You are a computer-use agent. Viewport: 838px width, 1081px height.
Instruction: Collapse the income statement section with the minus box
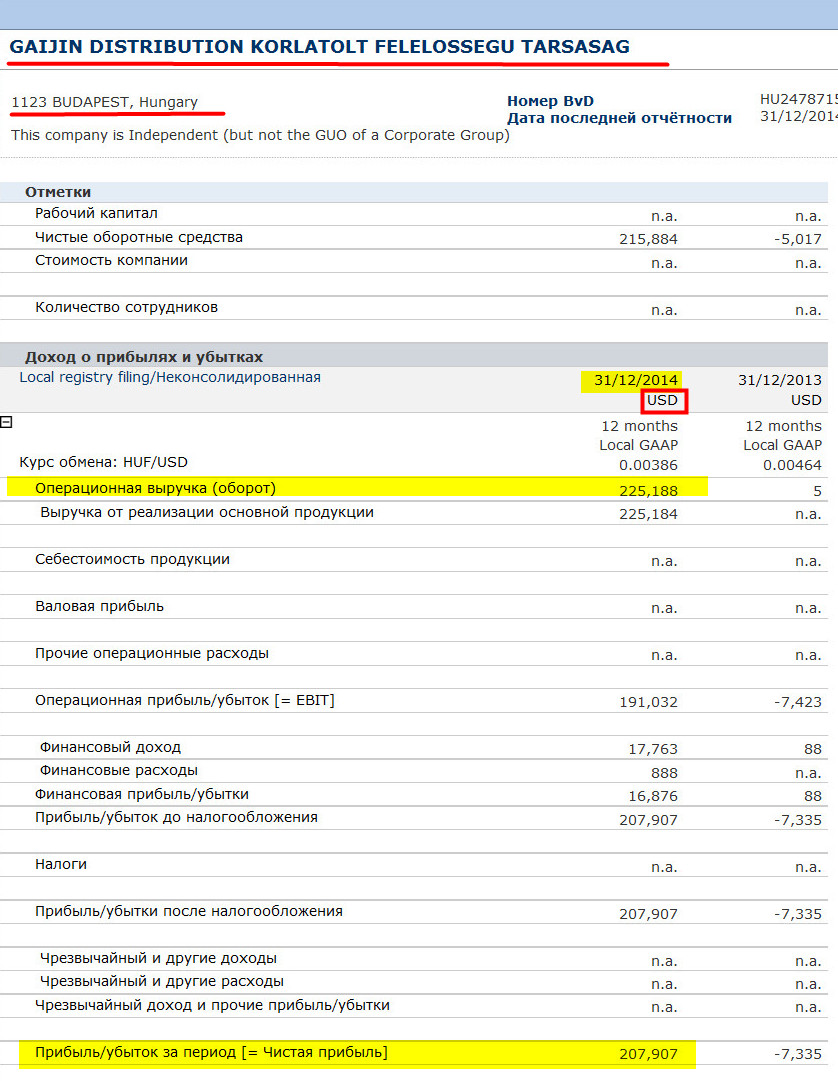tap(6, 422)
